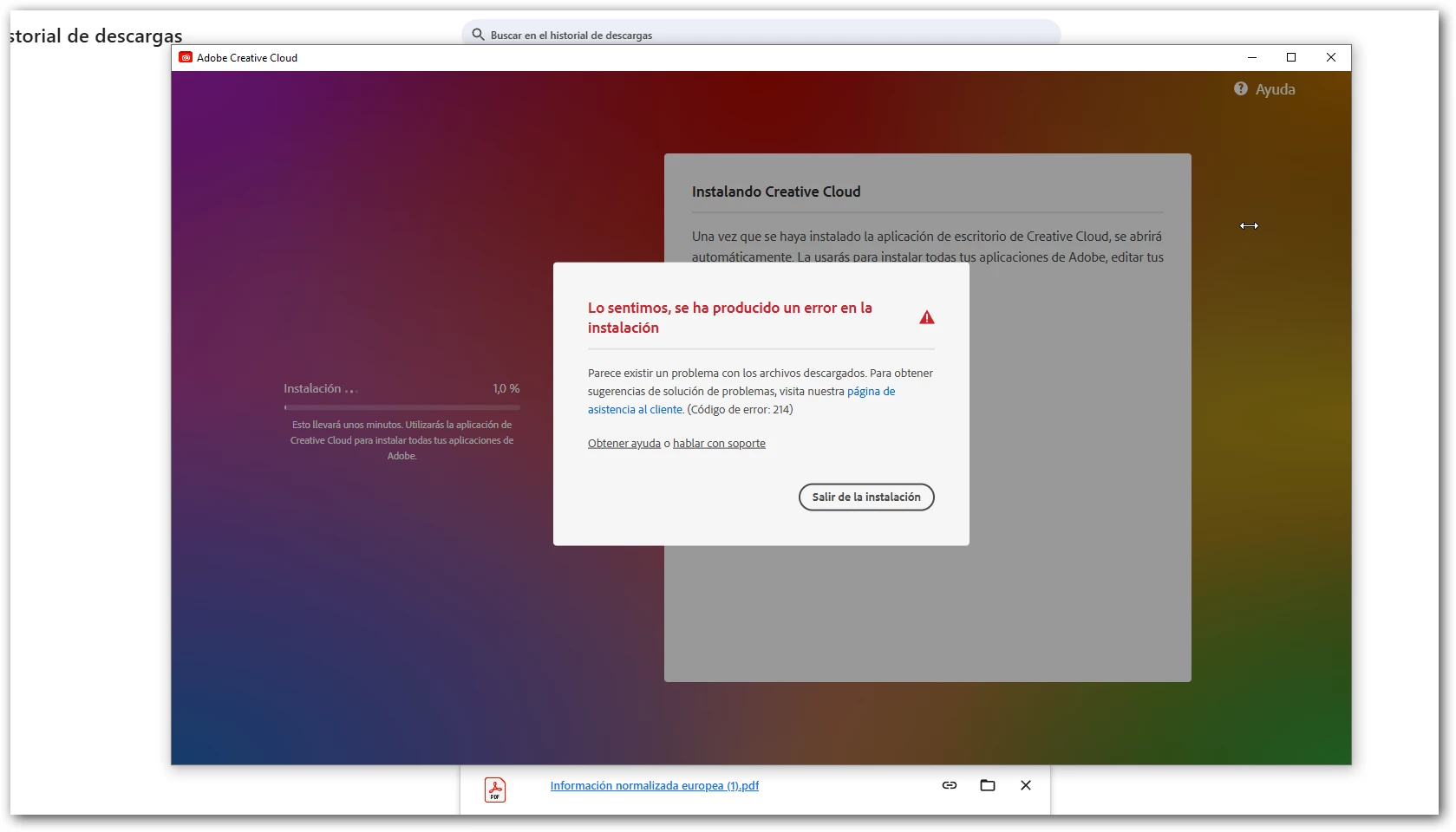Click the search magnifier icon in downloads history
Image resolution: width=1456 pixels, height=832 pixels.
pos(478,35)
